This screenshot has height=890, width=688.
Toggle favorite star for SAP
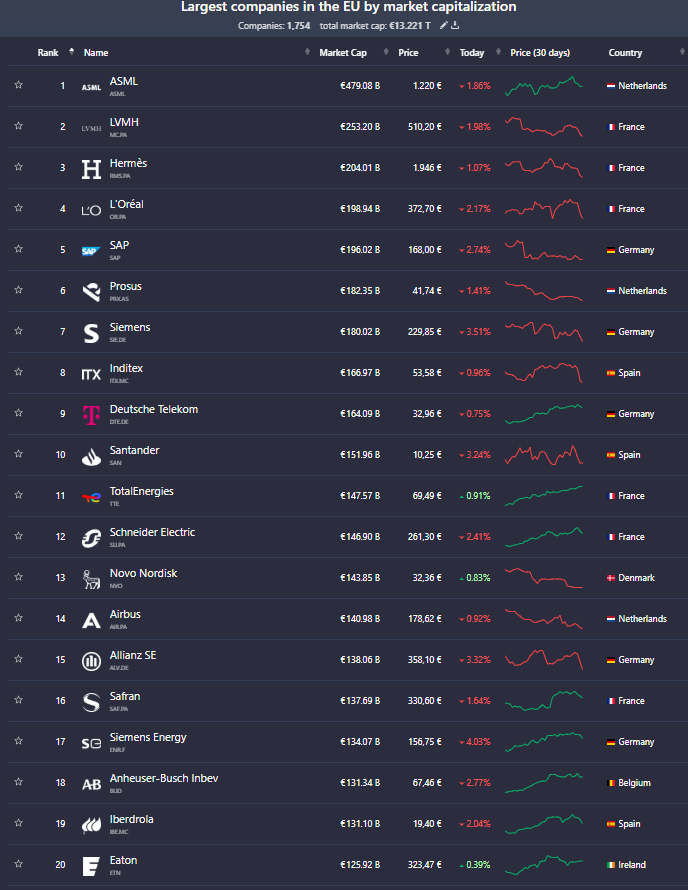click(18, 249)
